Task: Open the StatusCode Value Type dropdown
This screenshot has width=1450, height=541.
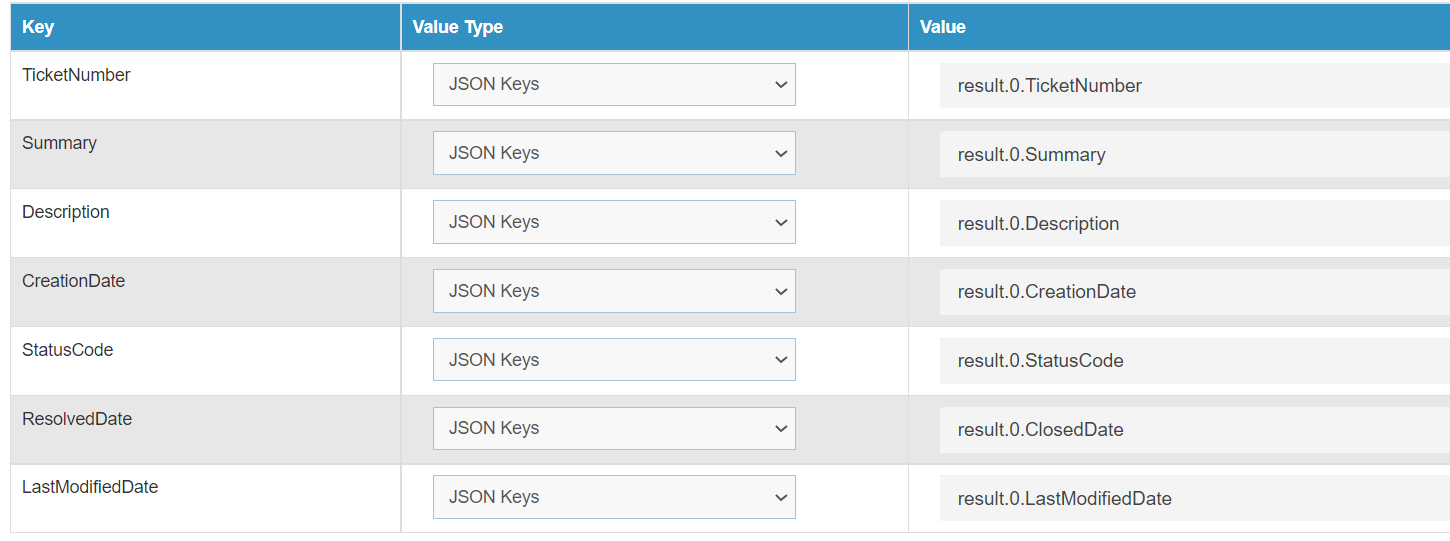Action: click(614, 360)
